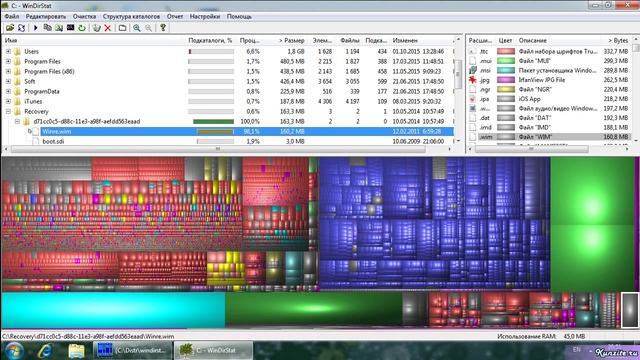Open the Очистка menu

[x=84, y=16]
